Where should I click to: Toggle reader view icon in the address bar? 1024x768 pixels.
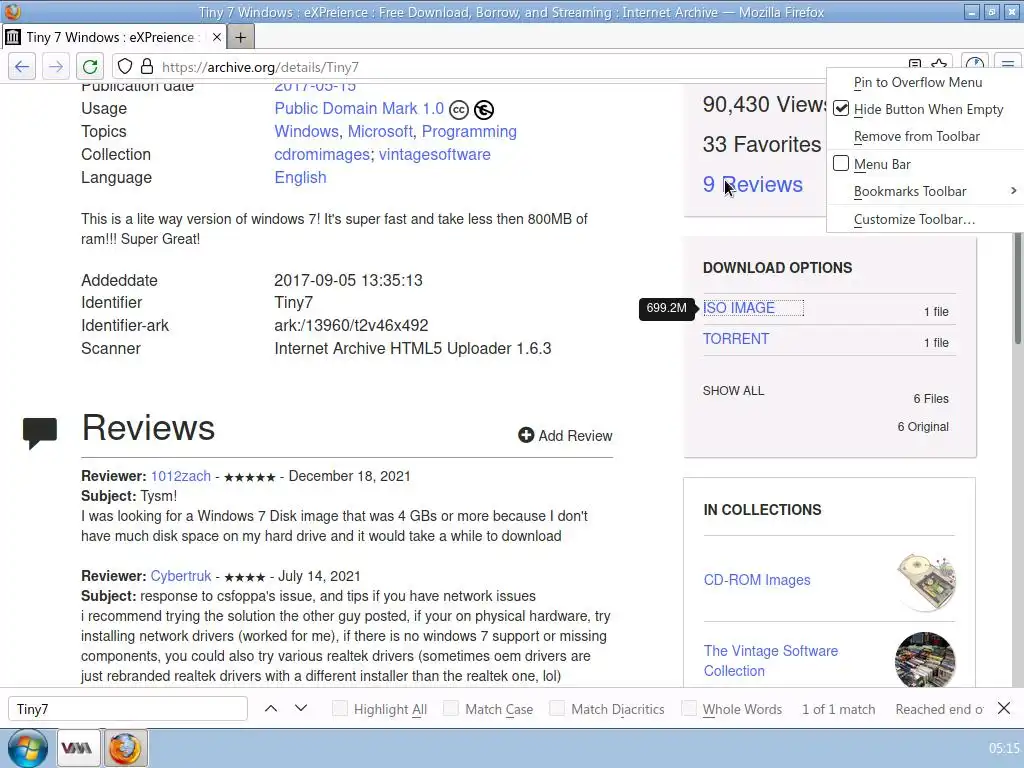pyautogui.click(x=915, y=64)
